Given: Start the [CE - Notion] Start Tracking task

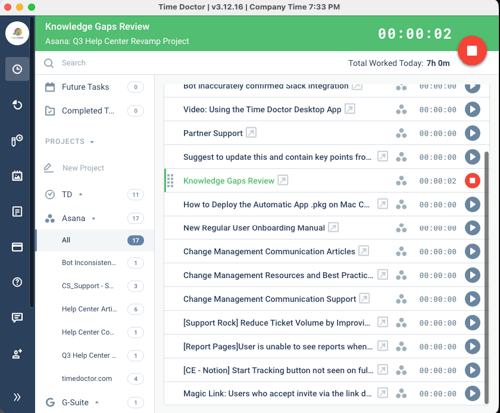Looking at the screenshot, I should [x=472, y=370].
